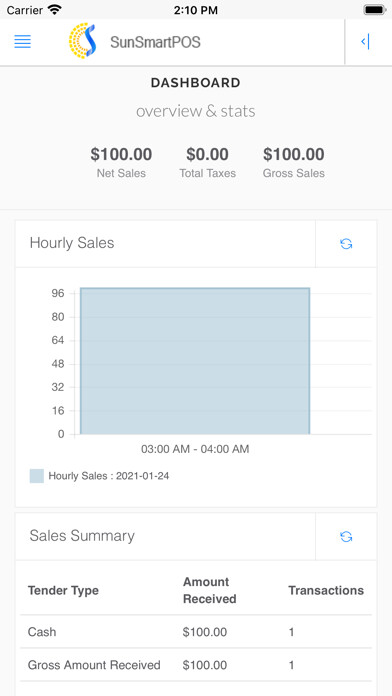Click the SunSmartPOS title text
The image size is (392, 696).
155,42
